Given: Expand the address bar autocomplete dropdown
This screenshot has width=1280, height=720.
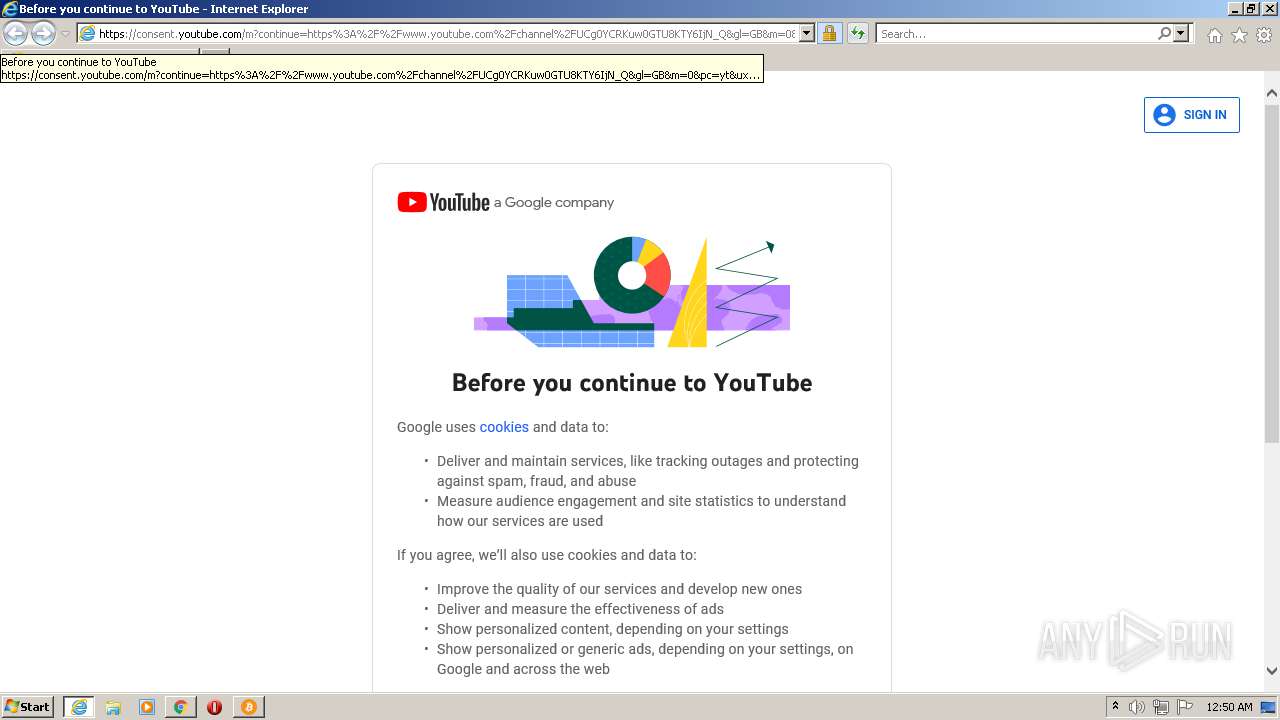Looking at the screenshot, I should [806, 33].
